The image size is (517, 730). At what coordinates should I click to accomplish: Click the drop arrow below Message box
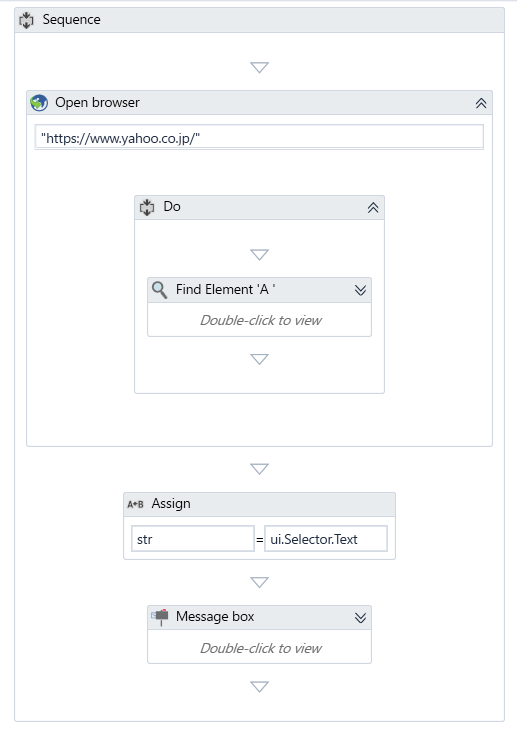pos(259,687)
